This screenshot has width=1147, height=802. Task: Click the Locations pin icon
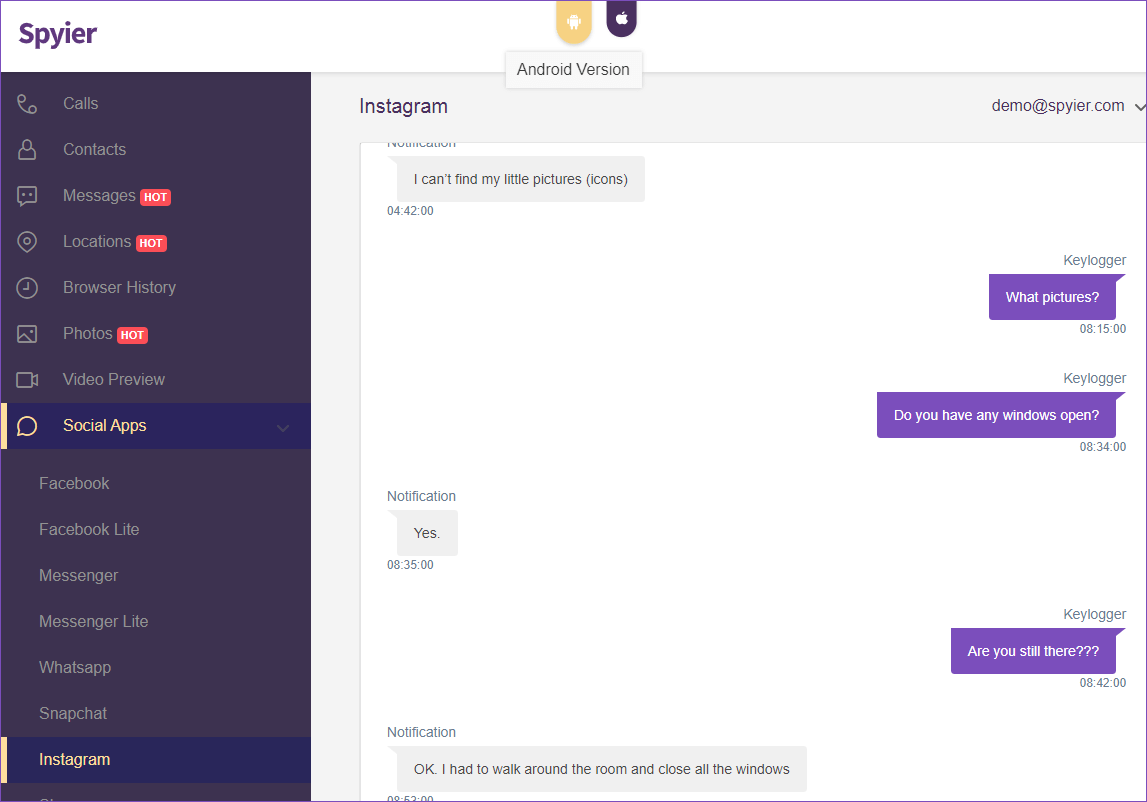[x=27, y=242]
